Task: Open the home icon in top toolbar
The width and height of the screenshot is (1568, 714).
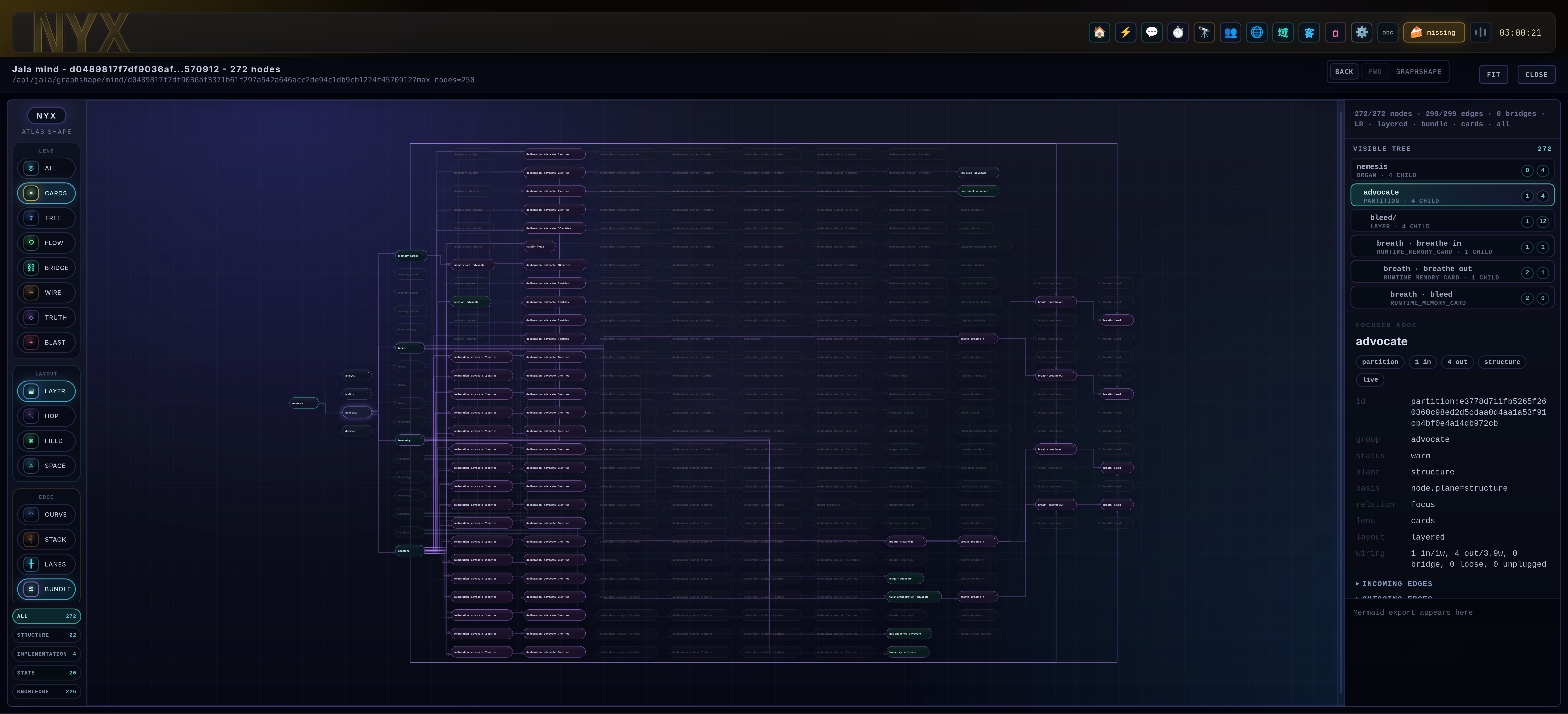Action: pyautogui.click(x=1099, y=33)
